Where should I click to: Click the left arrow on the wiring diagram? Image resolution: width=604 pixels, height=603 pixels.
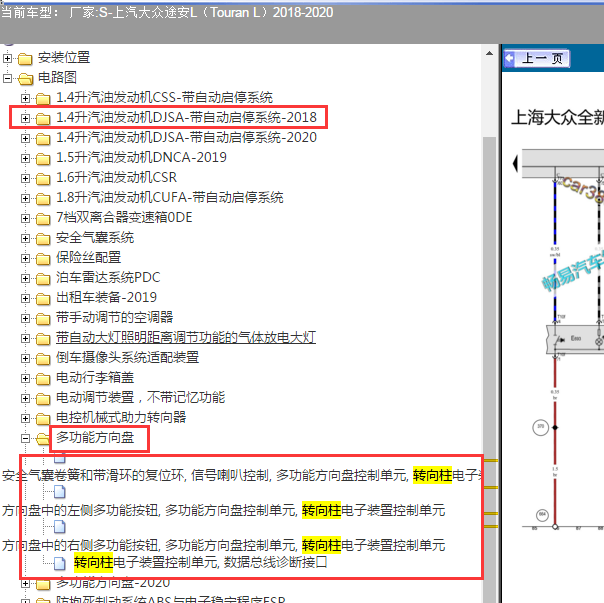coord(515,164)
